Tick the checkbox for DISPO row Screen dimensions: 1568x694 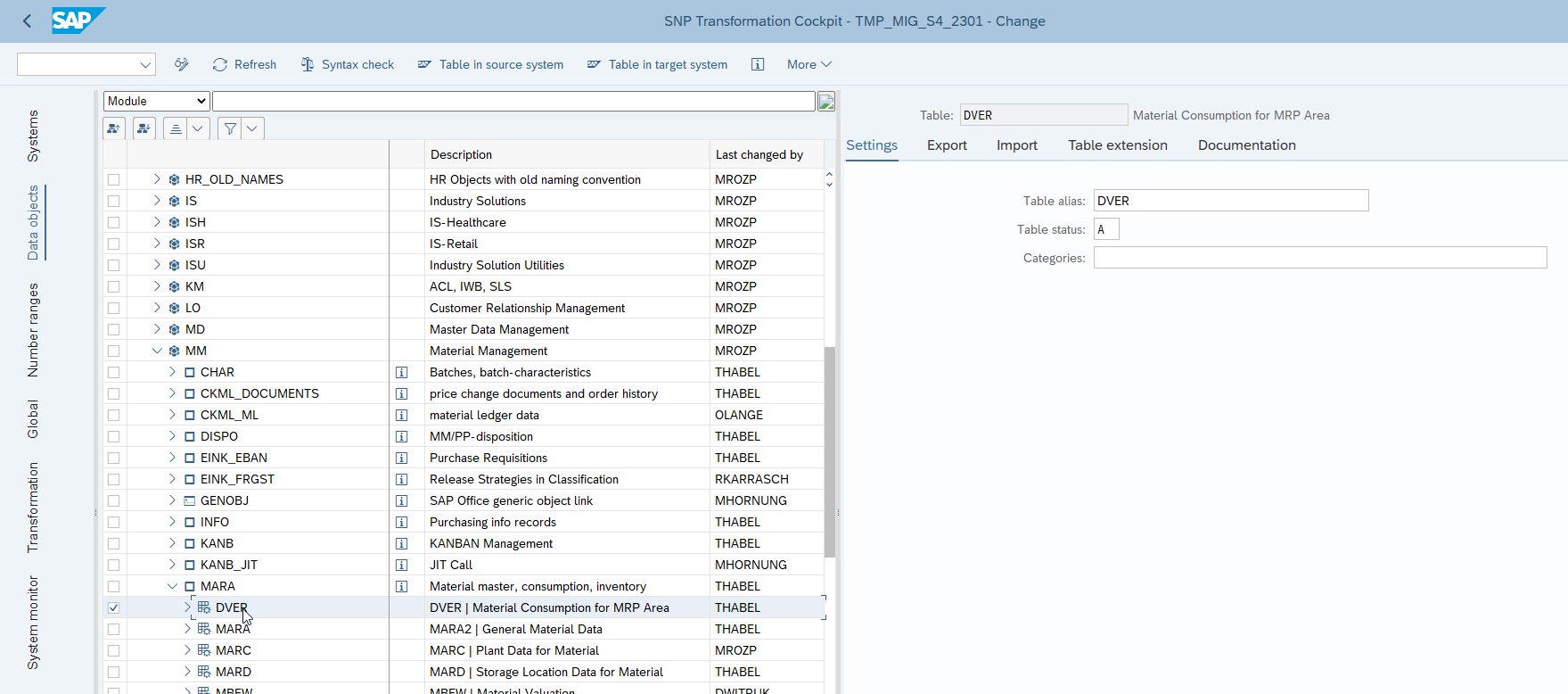point(113,436)
